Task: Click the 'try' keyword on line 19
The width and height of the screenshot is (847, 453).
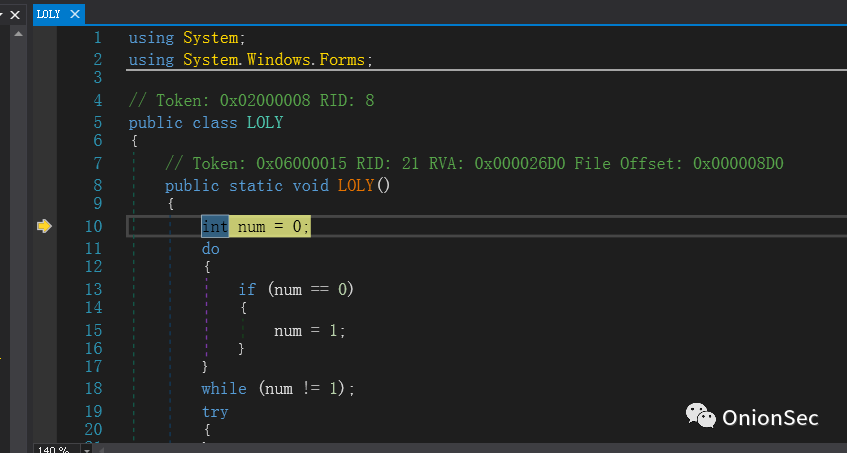Action: pos(215,412)
